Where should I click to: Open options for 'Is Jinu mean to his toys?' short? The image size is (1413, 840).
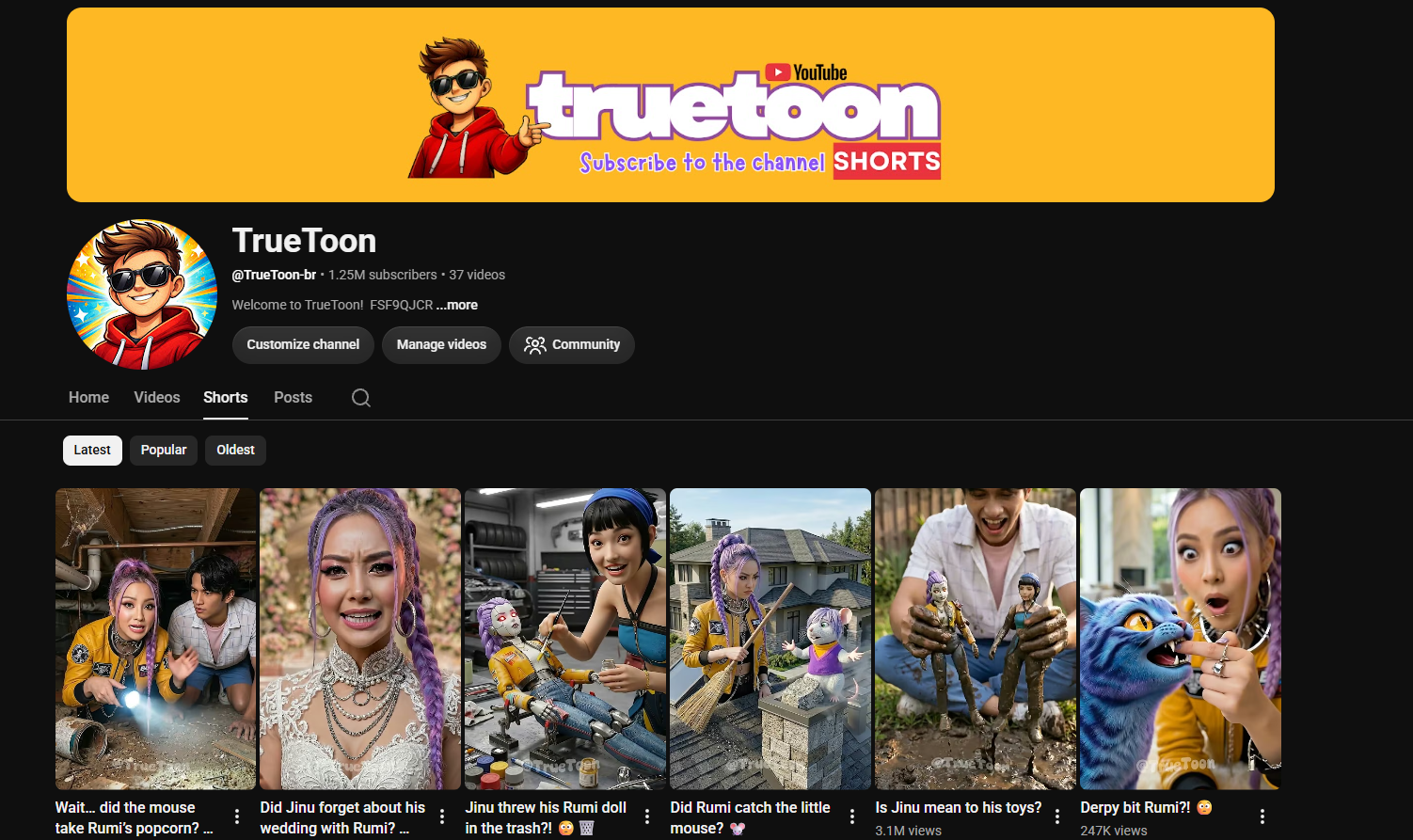(x=1057, y=816)
